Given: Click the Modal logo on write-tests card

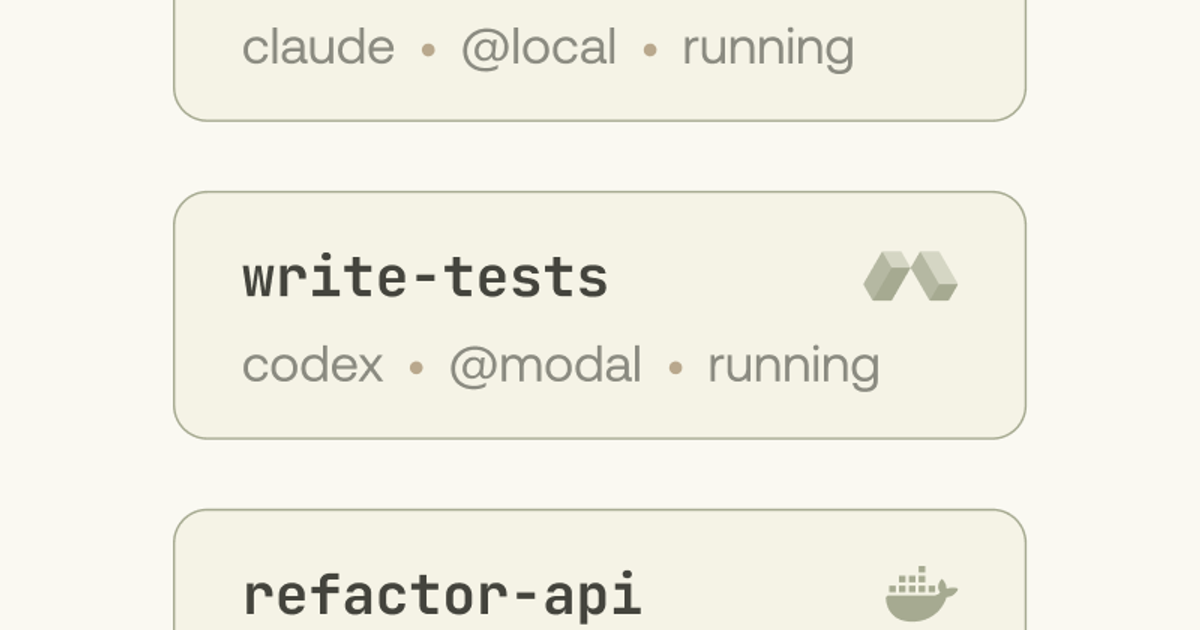Looking at the screenshot, I should 910,276.
